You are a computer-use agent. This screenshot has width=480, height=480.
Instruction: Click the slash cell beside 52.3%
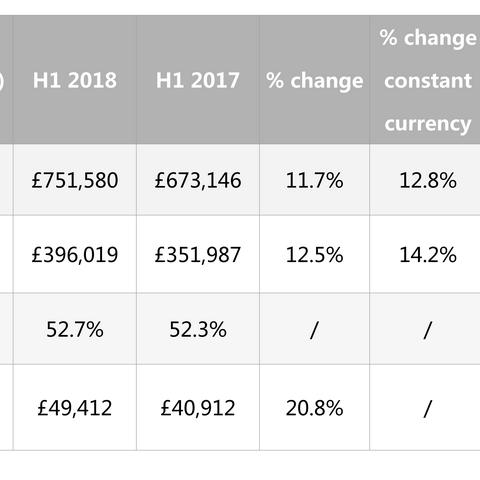click(x=314, y=329)
